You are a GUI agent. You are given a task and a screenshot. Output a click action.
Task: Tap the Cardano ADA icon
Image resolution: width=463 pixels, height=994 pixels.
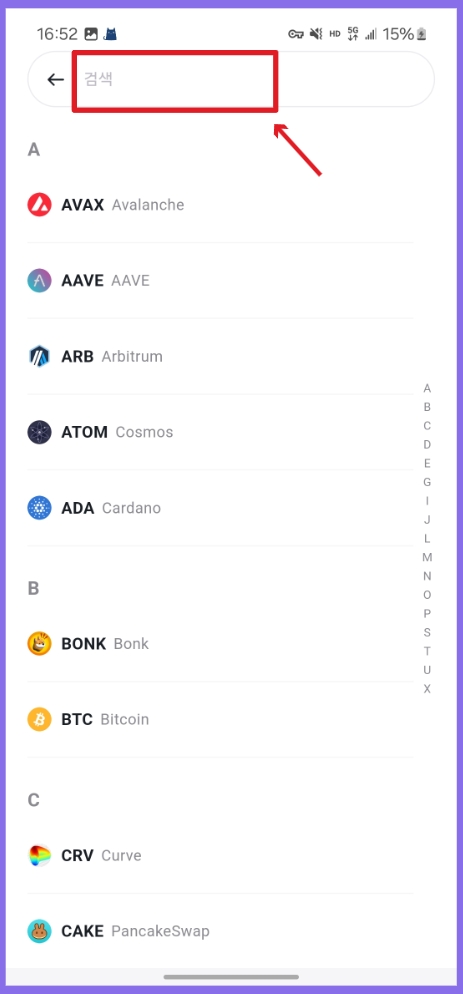coord(39,508)
